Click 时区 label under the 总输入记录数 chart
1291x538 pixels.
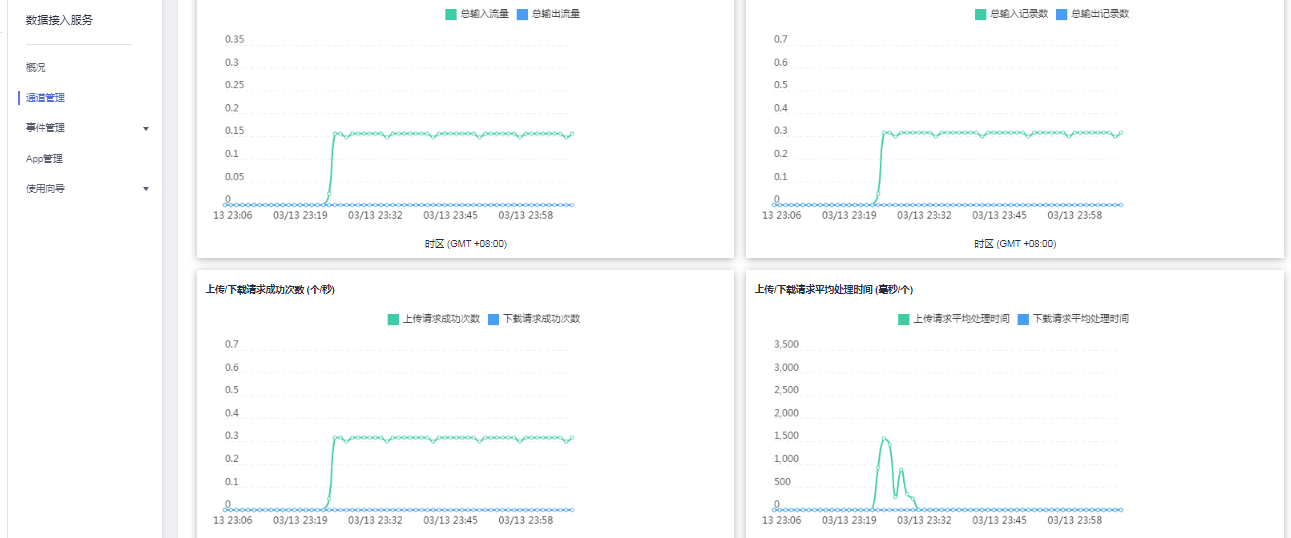point(1015,243)
